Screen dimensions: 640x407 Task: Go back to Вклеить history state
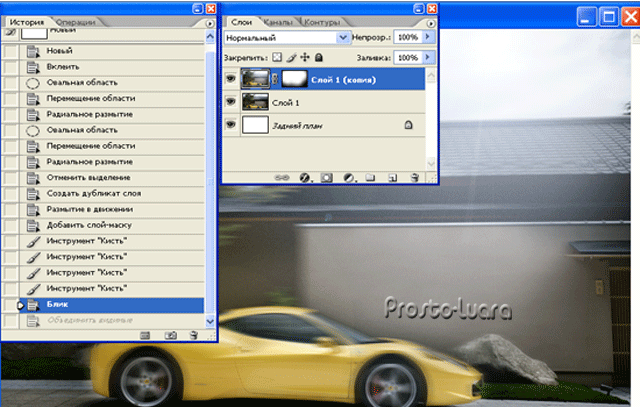coord(112,67)
